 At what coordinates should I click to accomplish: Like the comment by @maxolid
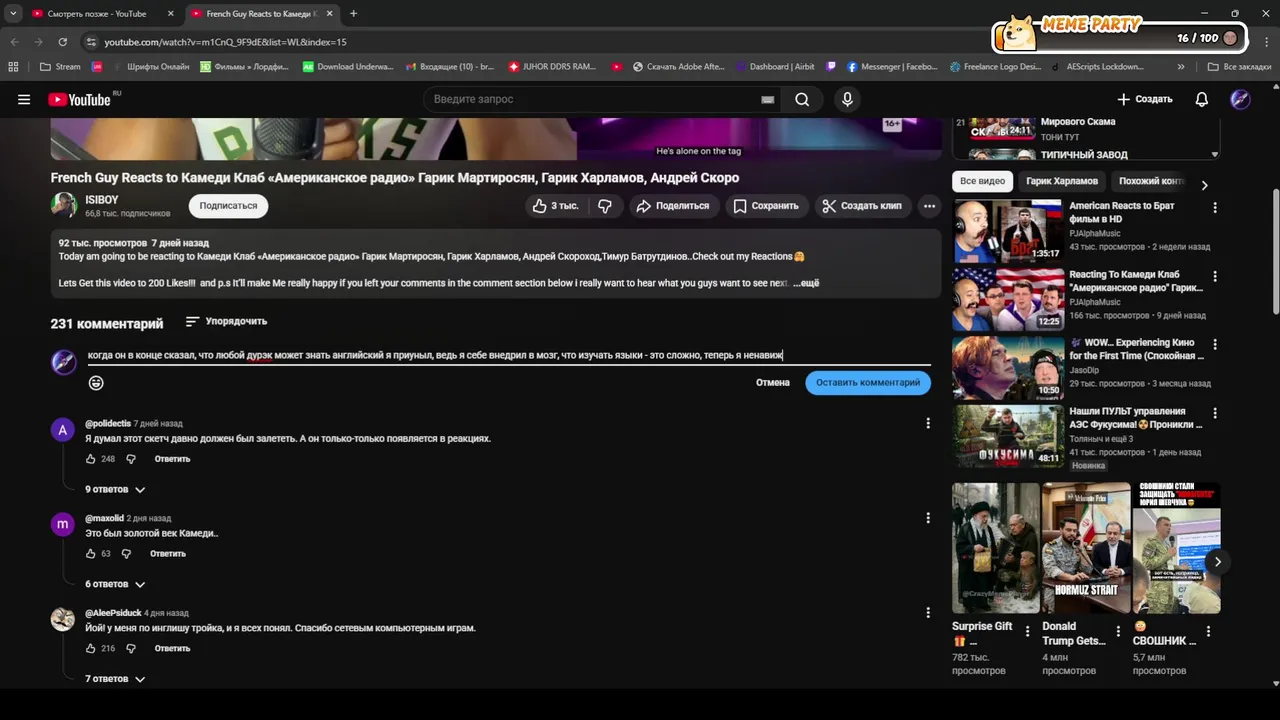(91, 553)
